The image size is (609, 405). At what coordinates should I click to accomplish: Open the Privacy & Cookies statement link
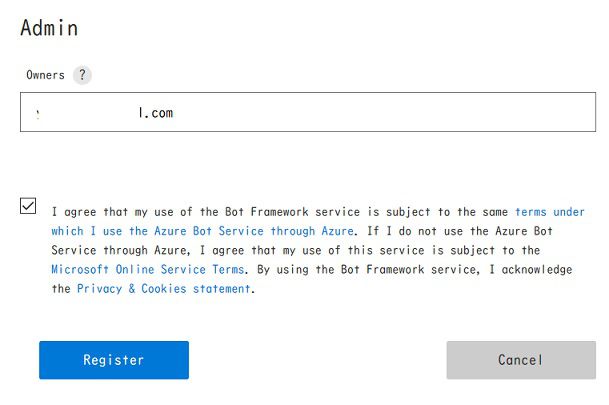click(164, 289)
